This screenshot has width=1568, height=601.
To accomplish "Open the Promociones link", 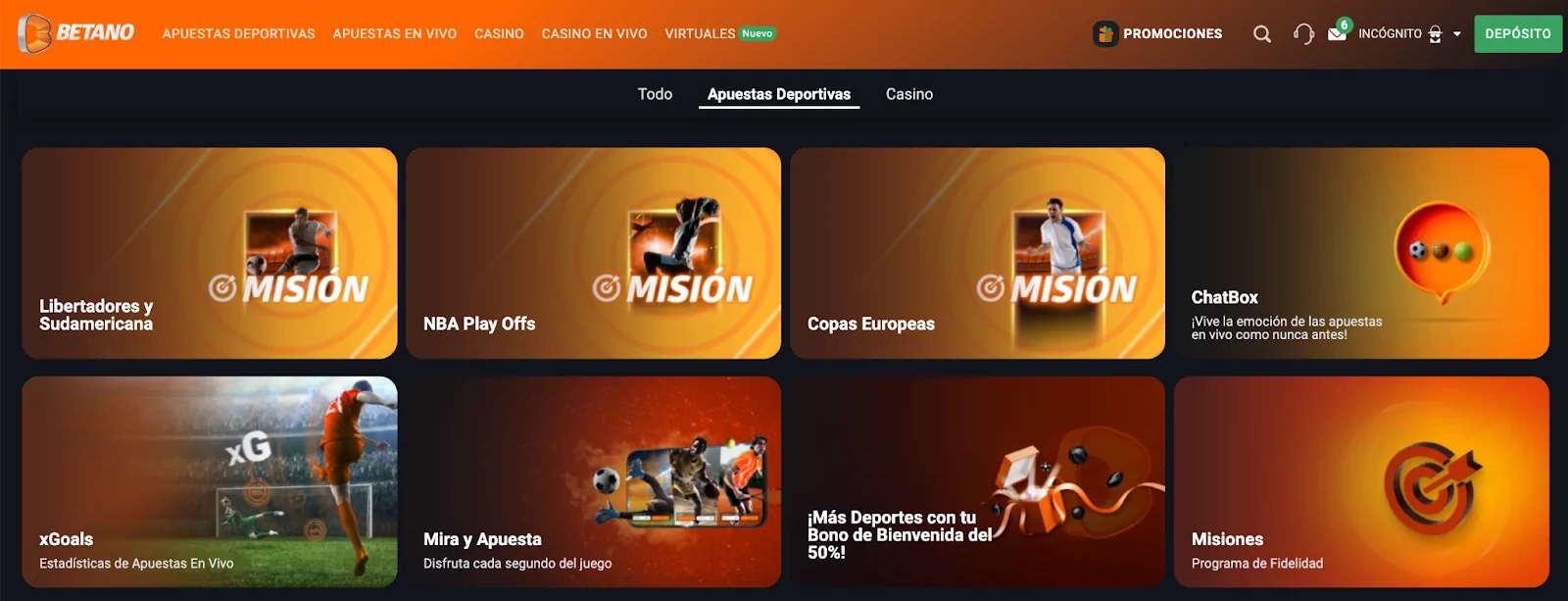I will point(1172,33).
